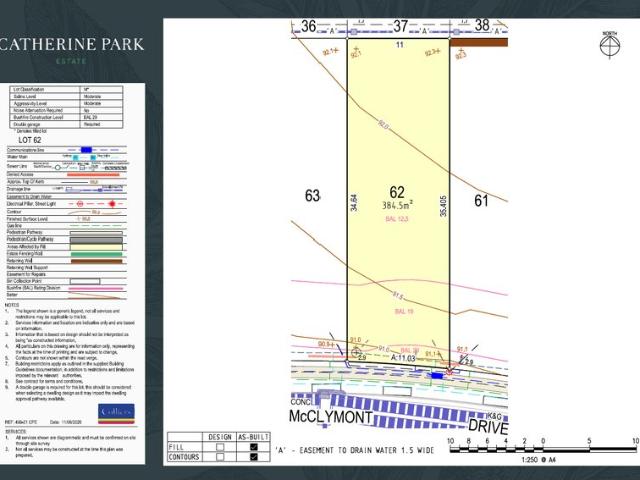640x480 pixels.
Task: Click the green Future Fencing legend swatch
Action: point(96,254)
